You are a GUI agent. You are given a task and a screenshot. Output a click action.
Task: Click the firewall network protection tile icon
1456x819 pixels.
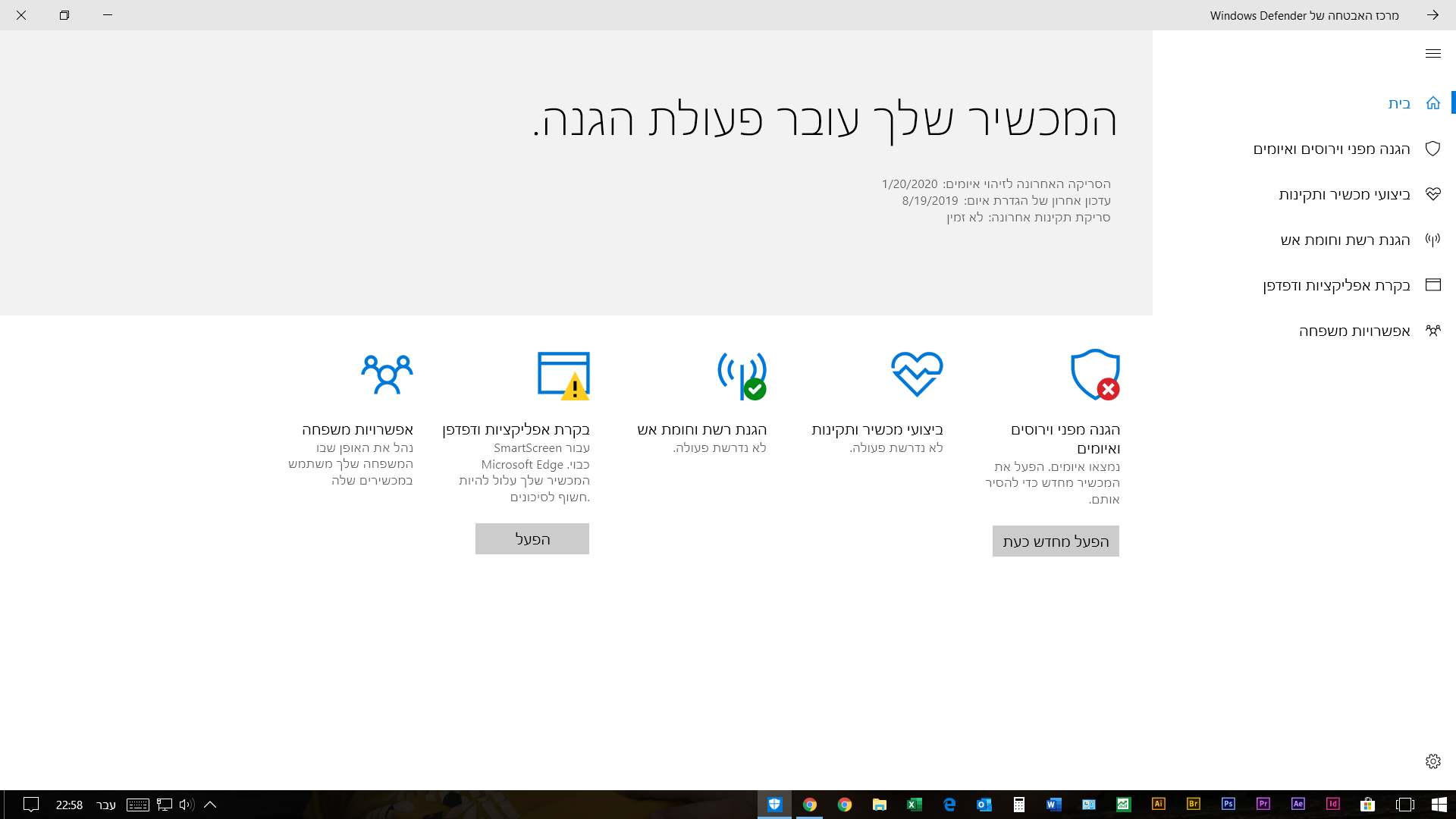[x=742, y=375]
